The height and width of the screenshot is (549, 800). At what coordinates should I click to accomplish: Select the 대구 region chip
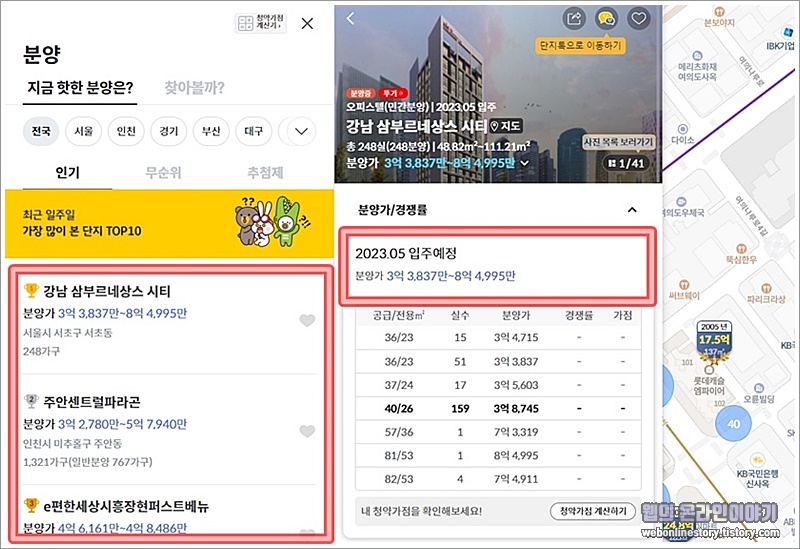click(254, 131)
